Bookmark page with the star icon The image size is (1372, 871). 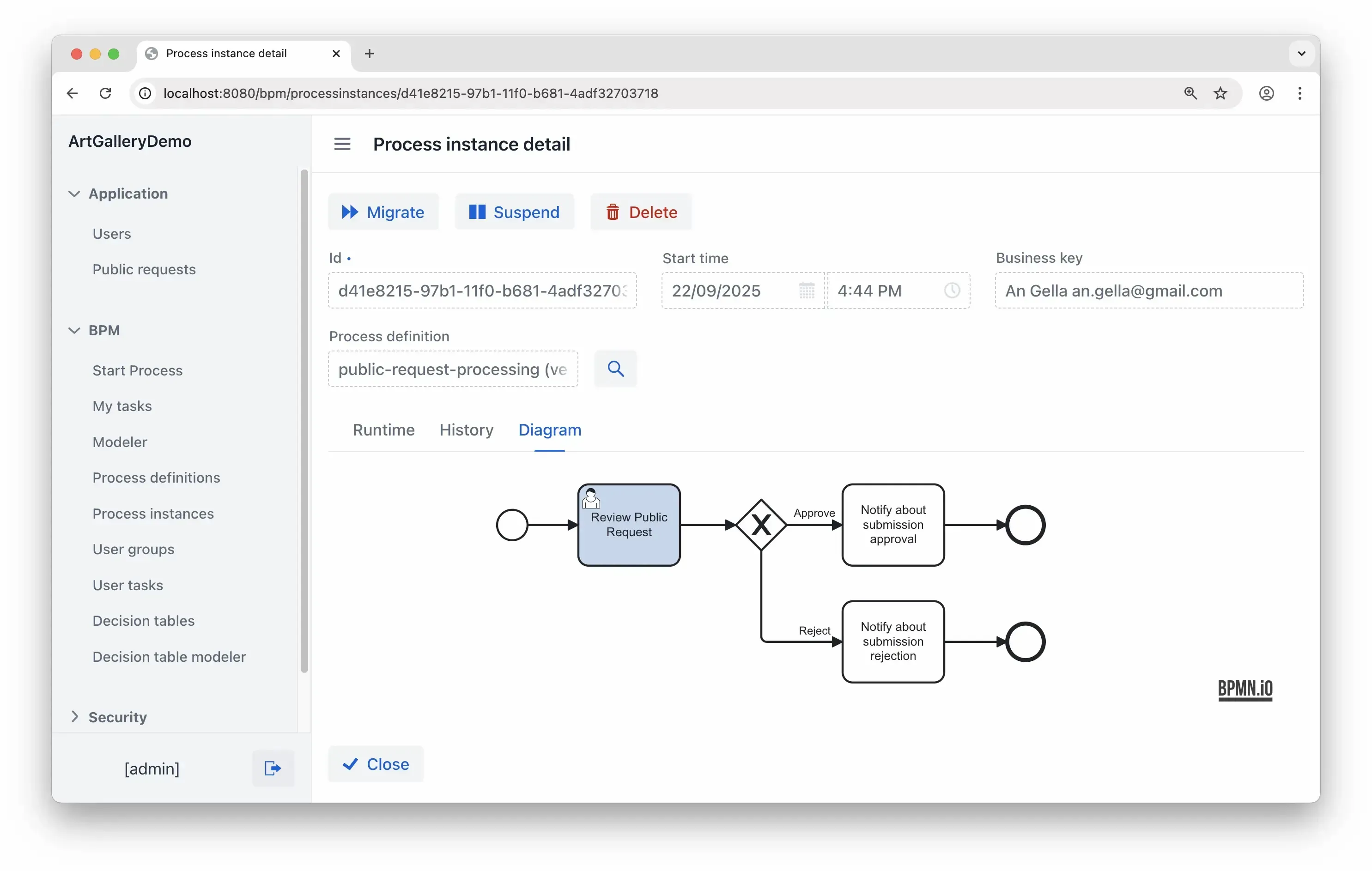(x=1220, y=93)
